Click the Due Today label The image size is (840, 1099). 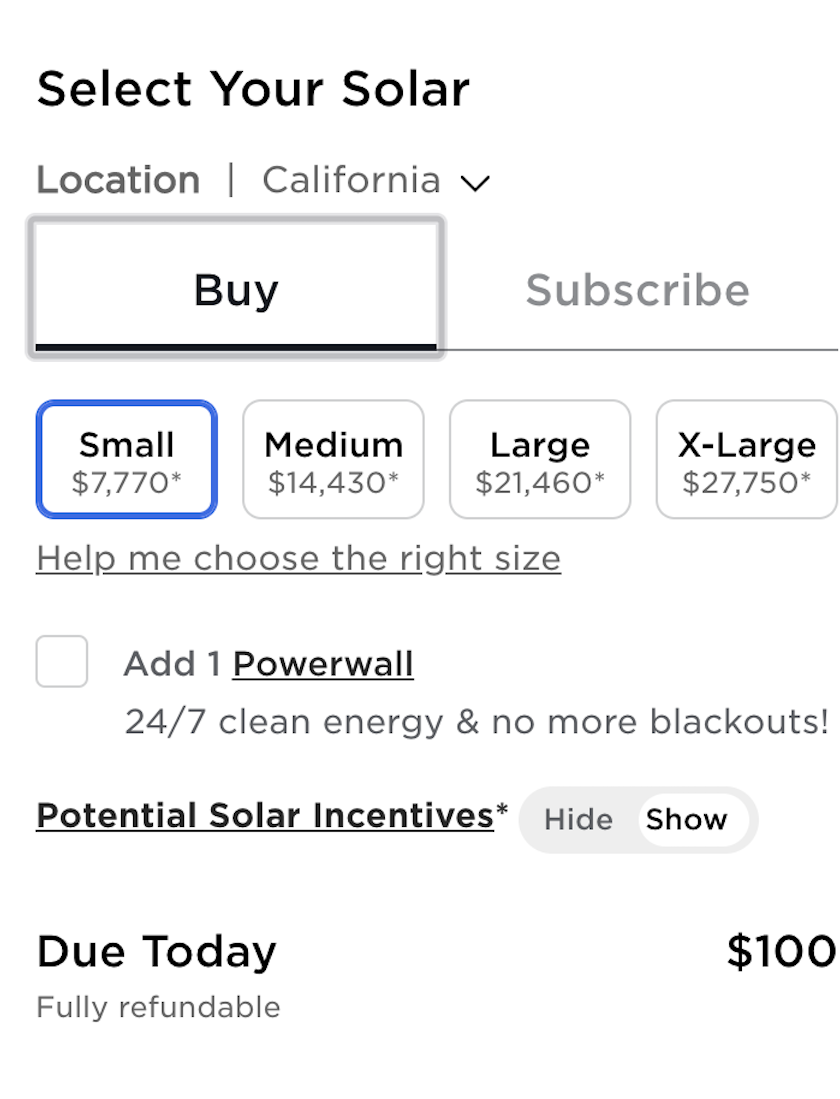[x=157, y=952]
